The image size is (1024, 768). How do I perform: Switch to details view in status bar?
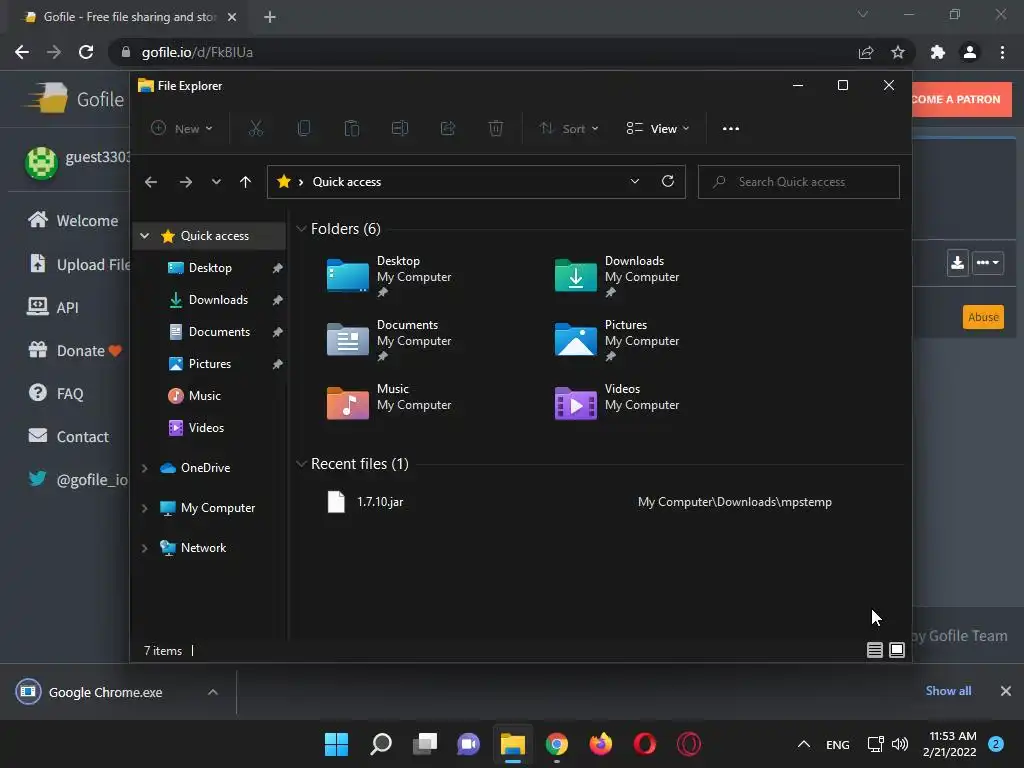tap(874, 650)
